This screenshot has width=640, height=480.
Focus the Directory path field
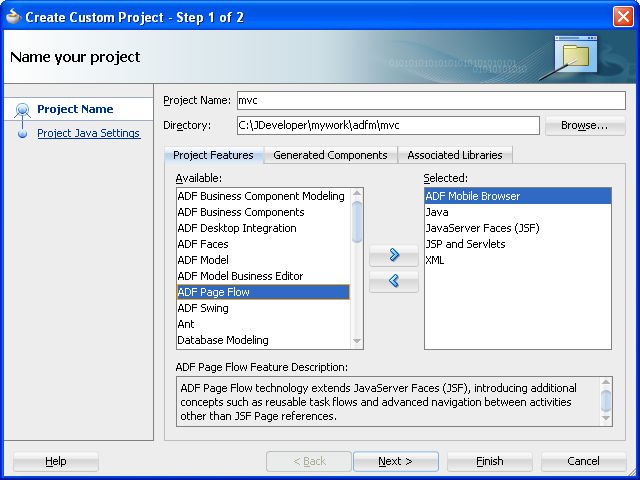[388, 125]
